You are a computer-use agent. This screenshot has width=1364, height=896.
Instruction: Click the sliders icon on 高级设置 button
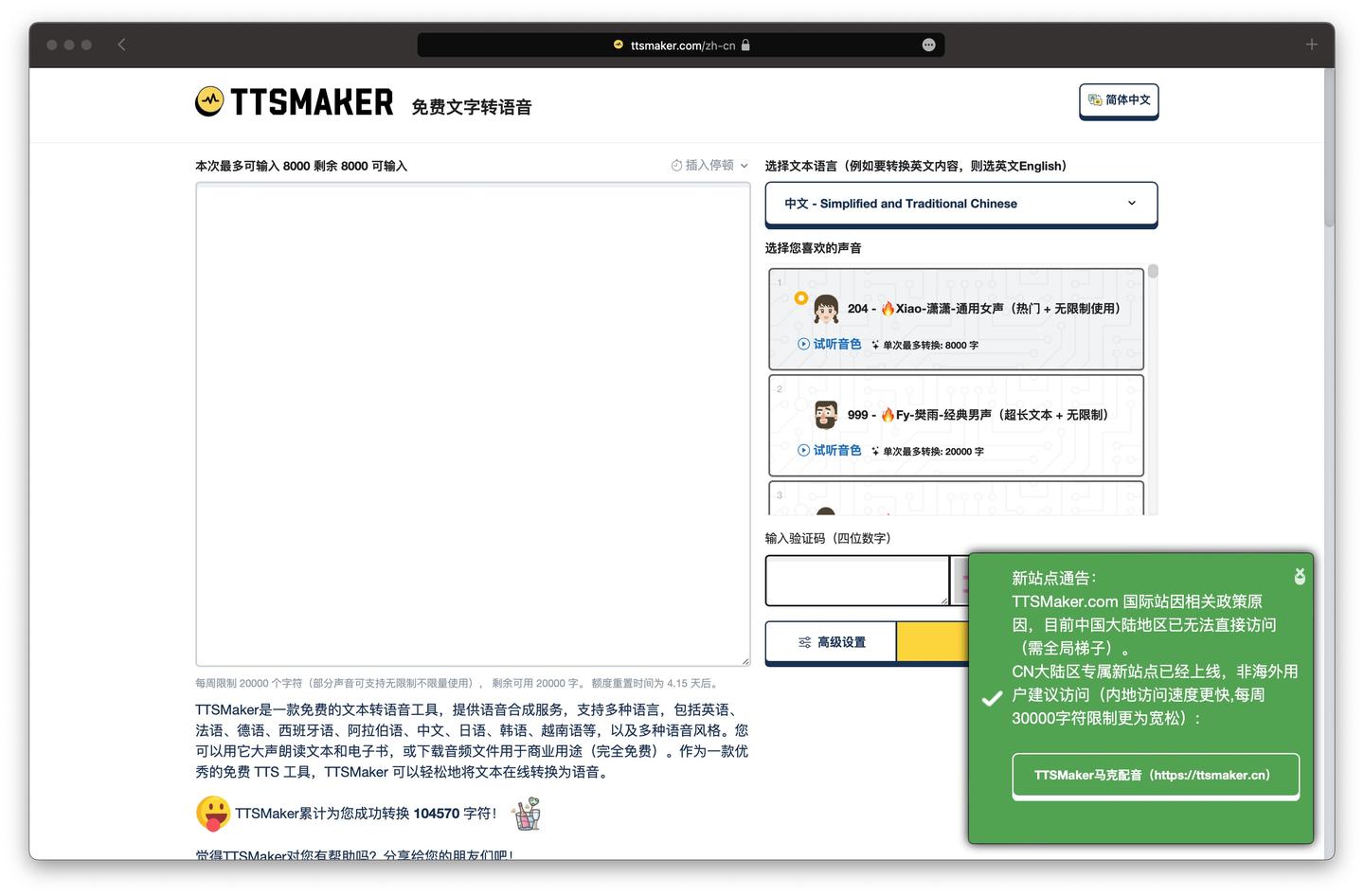[x=804, y=642]
